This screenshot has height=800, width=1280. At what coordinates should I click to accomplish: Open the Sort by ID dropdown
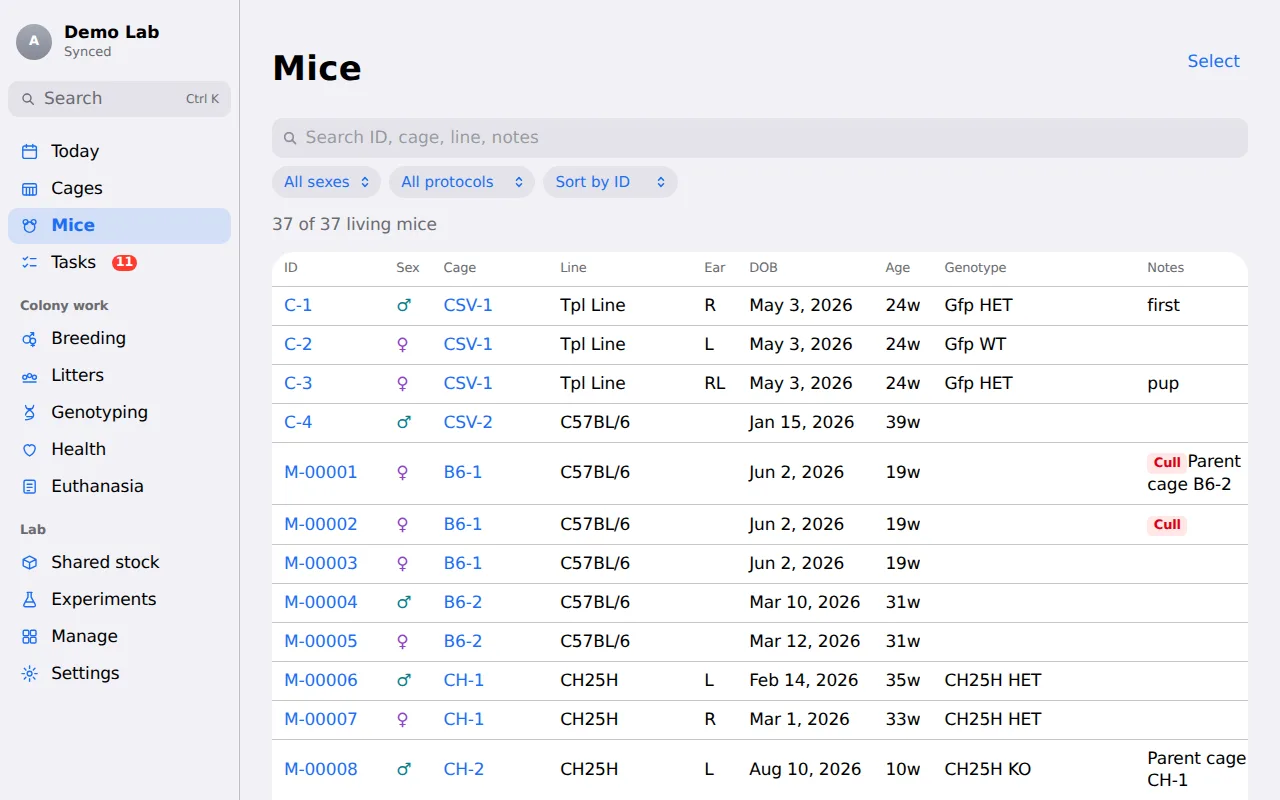pos(610,182)
